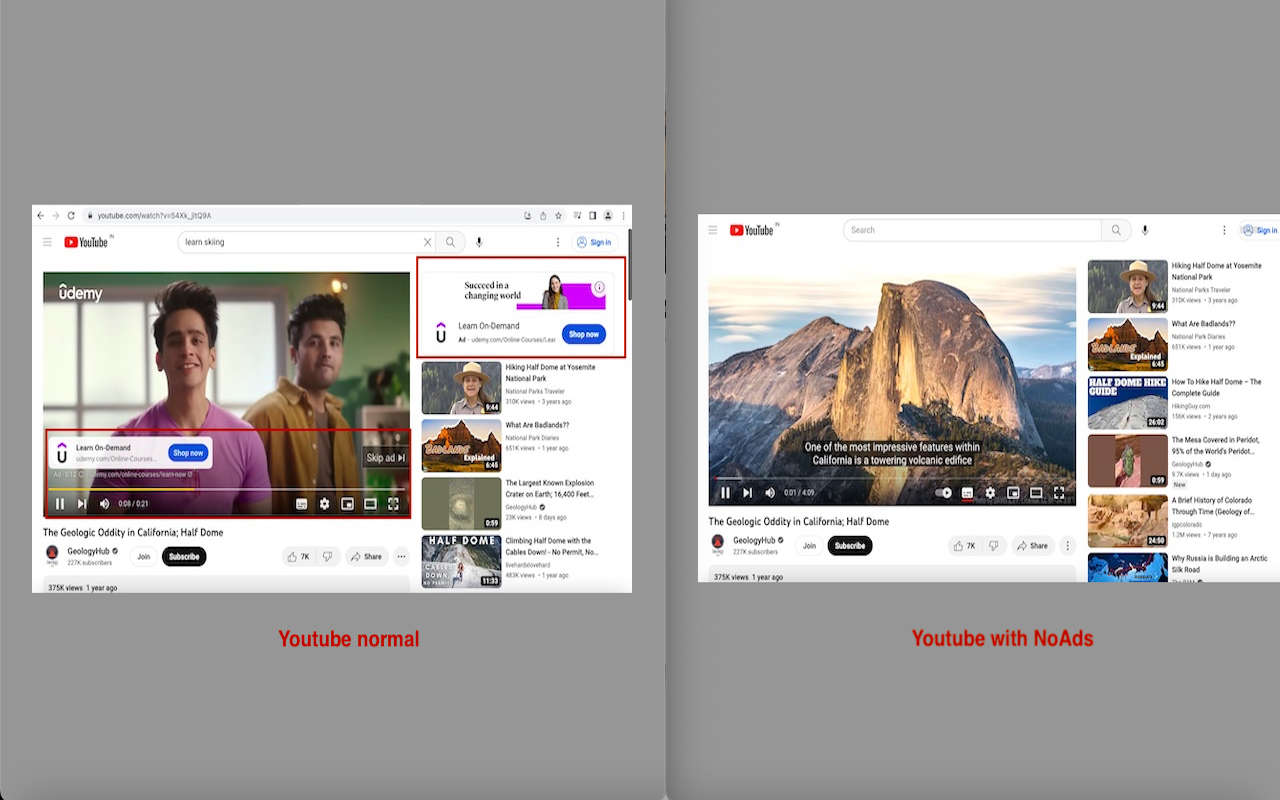Click the search magnifier in the left window
1280x800 pixels.
pos(451,242)
